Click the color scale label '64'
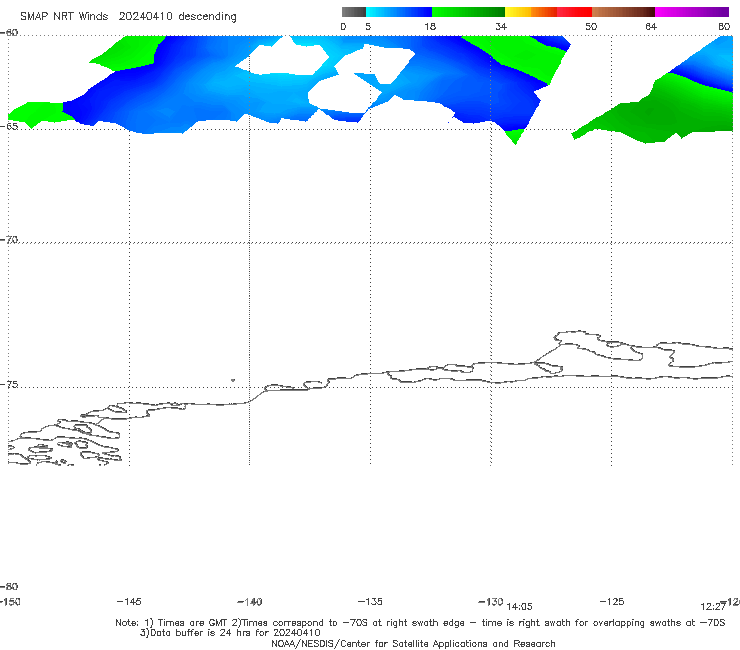Screen dimensions: 740x650 point(651,27)
